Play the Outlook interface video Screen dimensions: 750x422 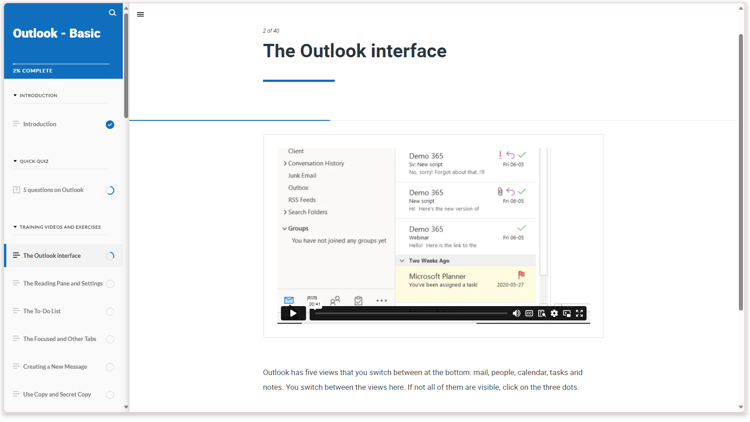click(x=293, y=313)
